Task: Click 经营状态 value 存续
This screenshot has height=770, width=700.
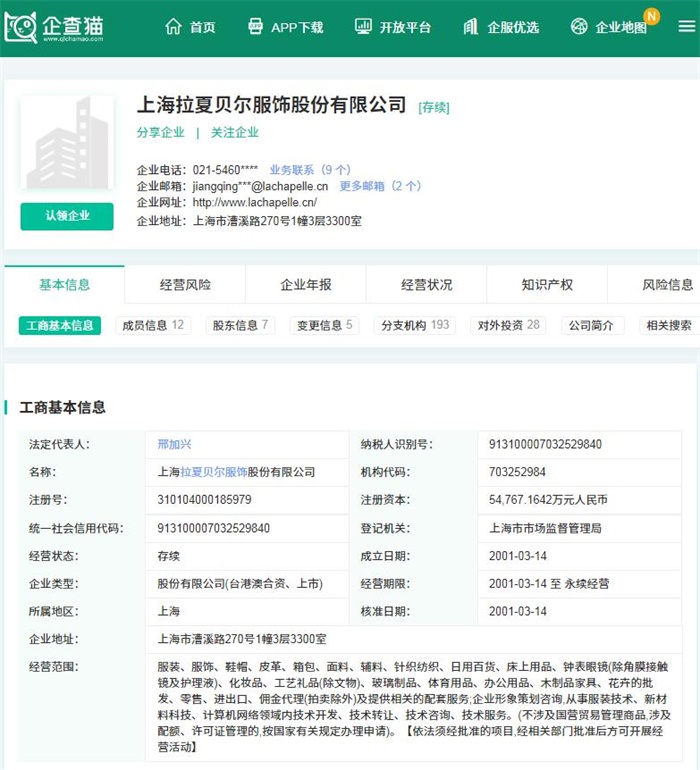Action: click(168, 556)
